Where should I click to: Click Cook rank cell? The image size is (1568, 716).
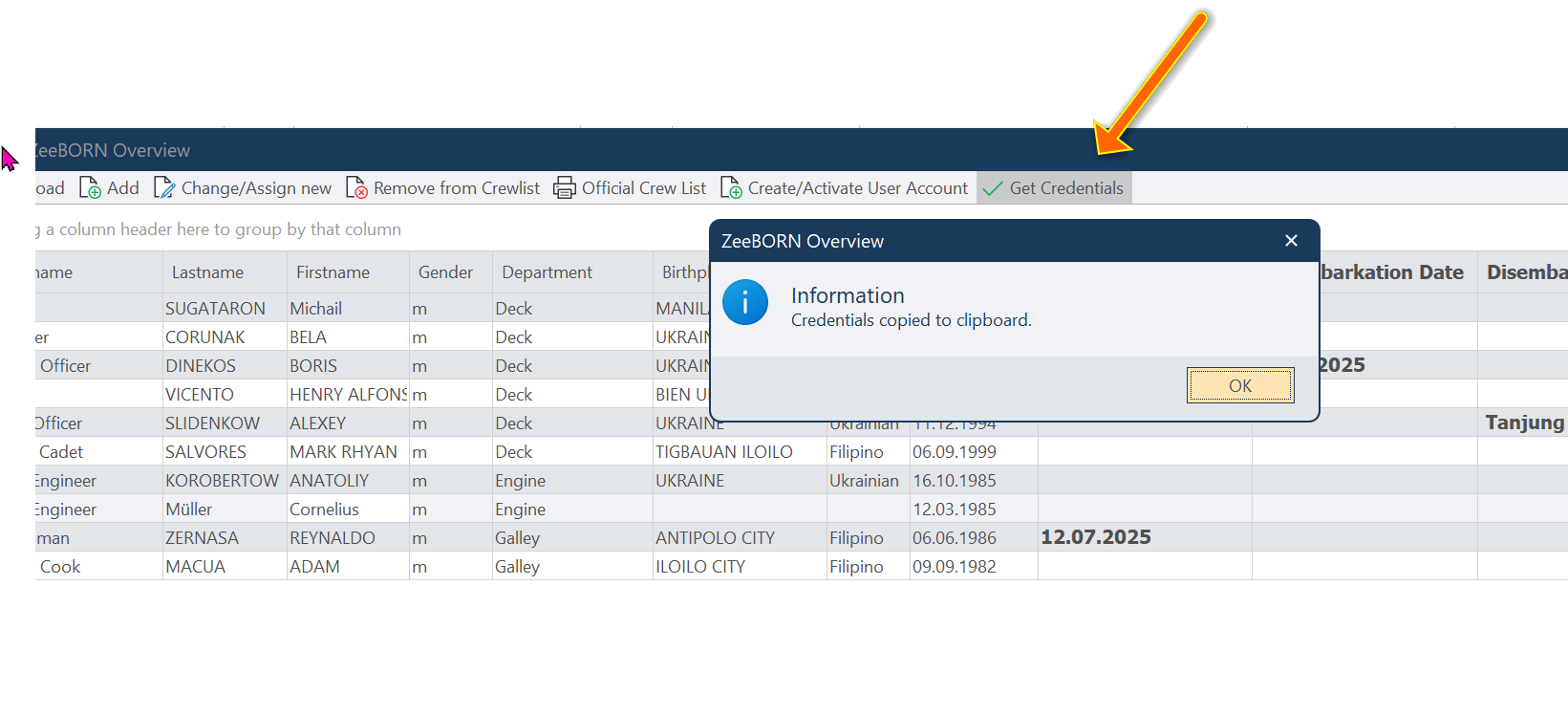coord(98,567)
